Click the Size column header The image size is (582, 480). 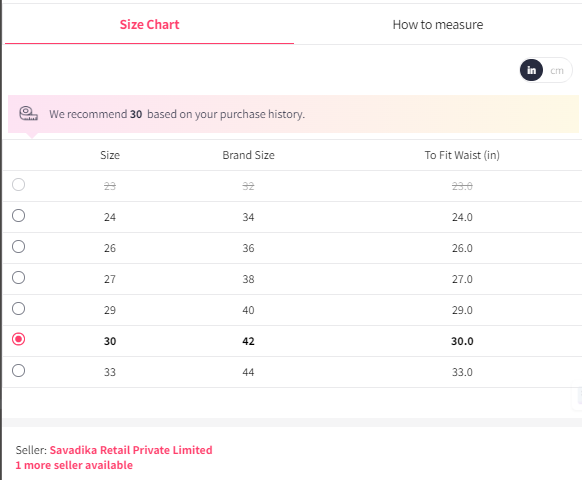[x=110, y=155]
